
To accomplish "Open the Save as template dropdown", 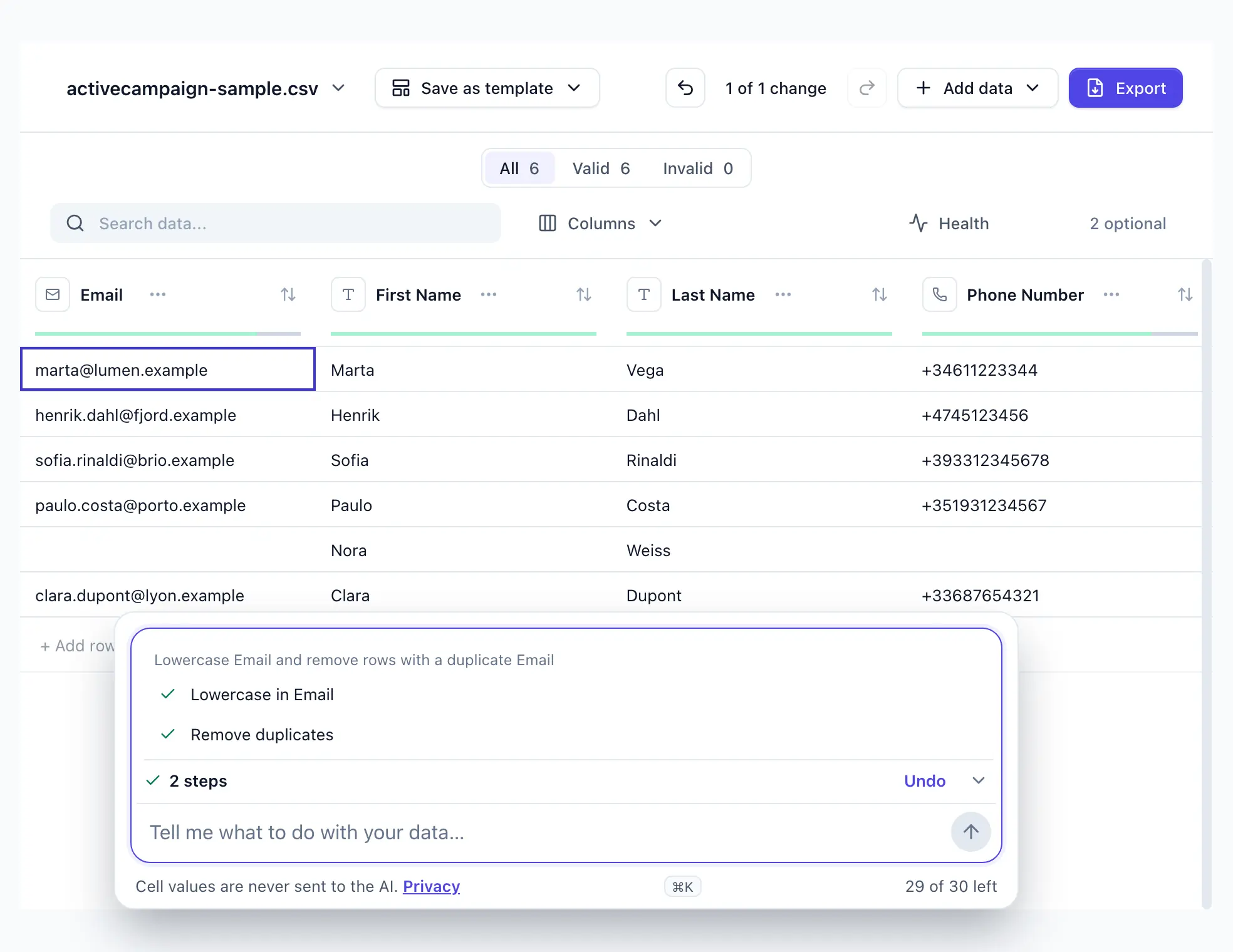I will point(487,88).
